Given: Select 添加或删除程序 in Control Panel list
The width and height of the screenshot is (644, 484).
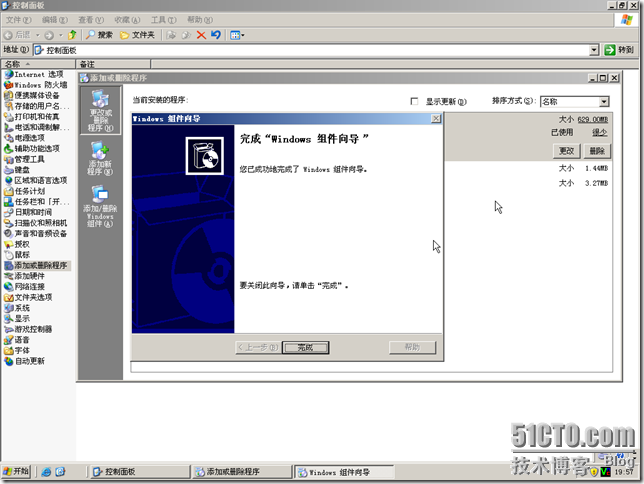Looking at the screenshot, I should [37, 266].
